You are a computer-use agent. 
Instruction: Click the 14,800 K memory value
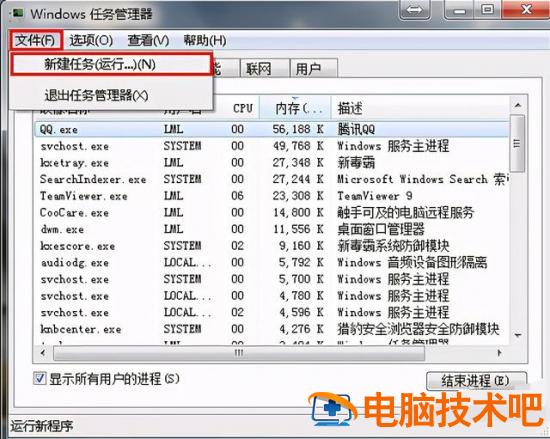tap(298, 212)
